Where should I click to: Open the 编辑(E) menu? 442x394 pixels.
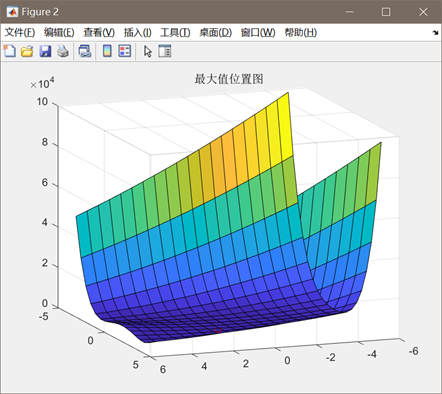tap(59, 32)
